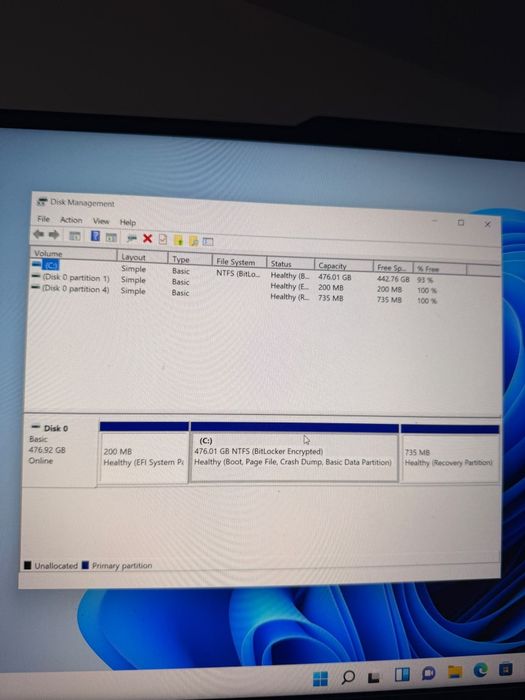Click the last toolbar view-settings icon
This screenshot has width=525, height=700.
coord(208,242)
